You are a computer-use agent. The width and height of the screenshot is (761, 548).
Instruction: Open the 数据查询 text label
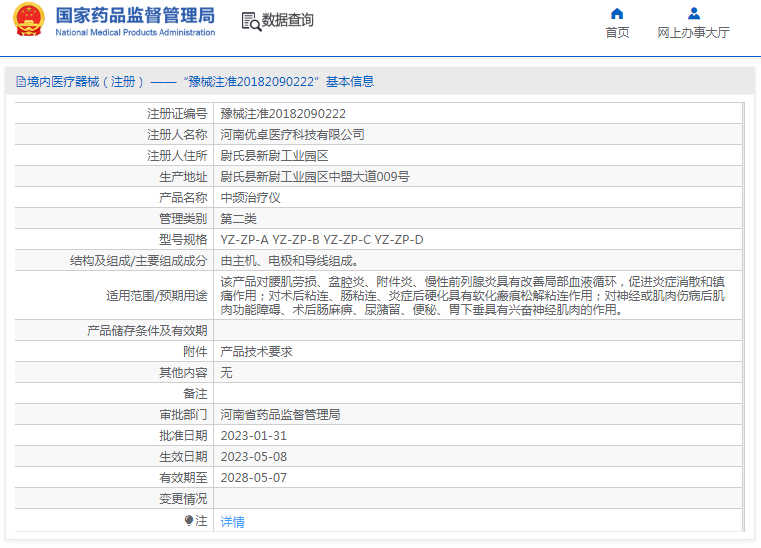tap(288, 21)
